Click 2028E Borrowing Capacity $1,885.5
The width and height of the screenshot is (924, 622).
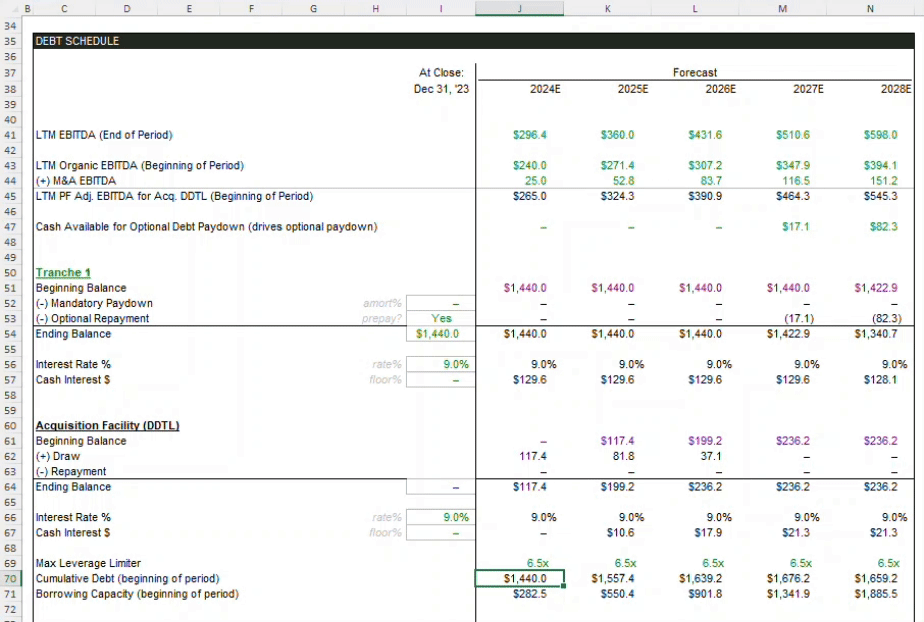click(x=877, y=594)
